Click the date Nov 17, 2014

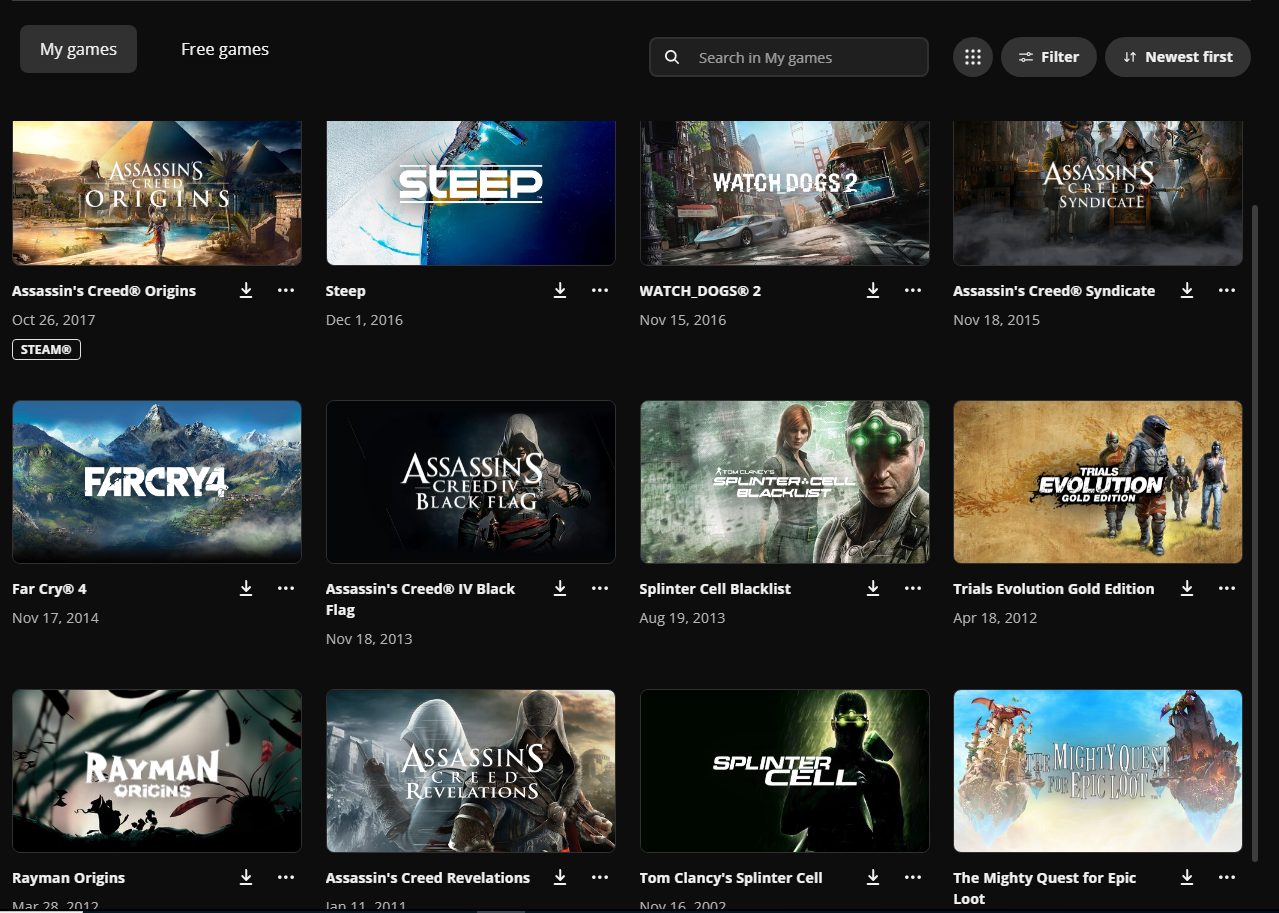pyautogui.click(x=56, y=618)
